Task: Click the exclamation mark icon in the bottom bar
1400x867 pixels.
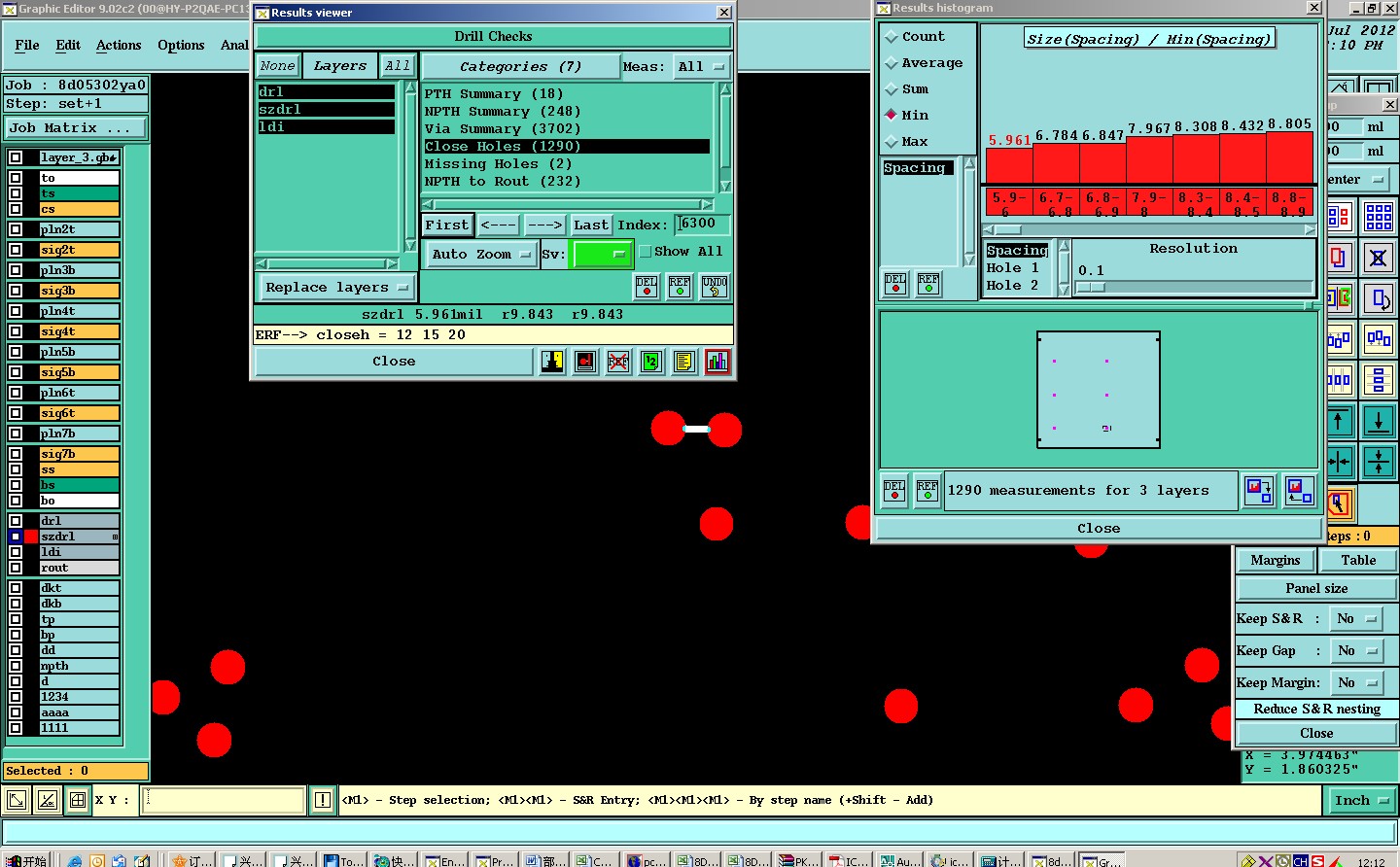Action: (x=323, y=800)
